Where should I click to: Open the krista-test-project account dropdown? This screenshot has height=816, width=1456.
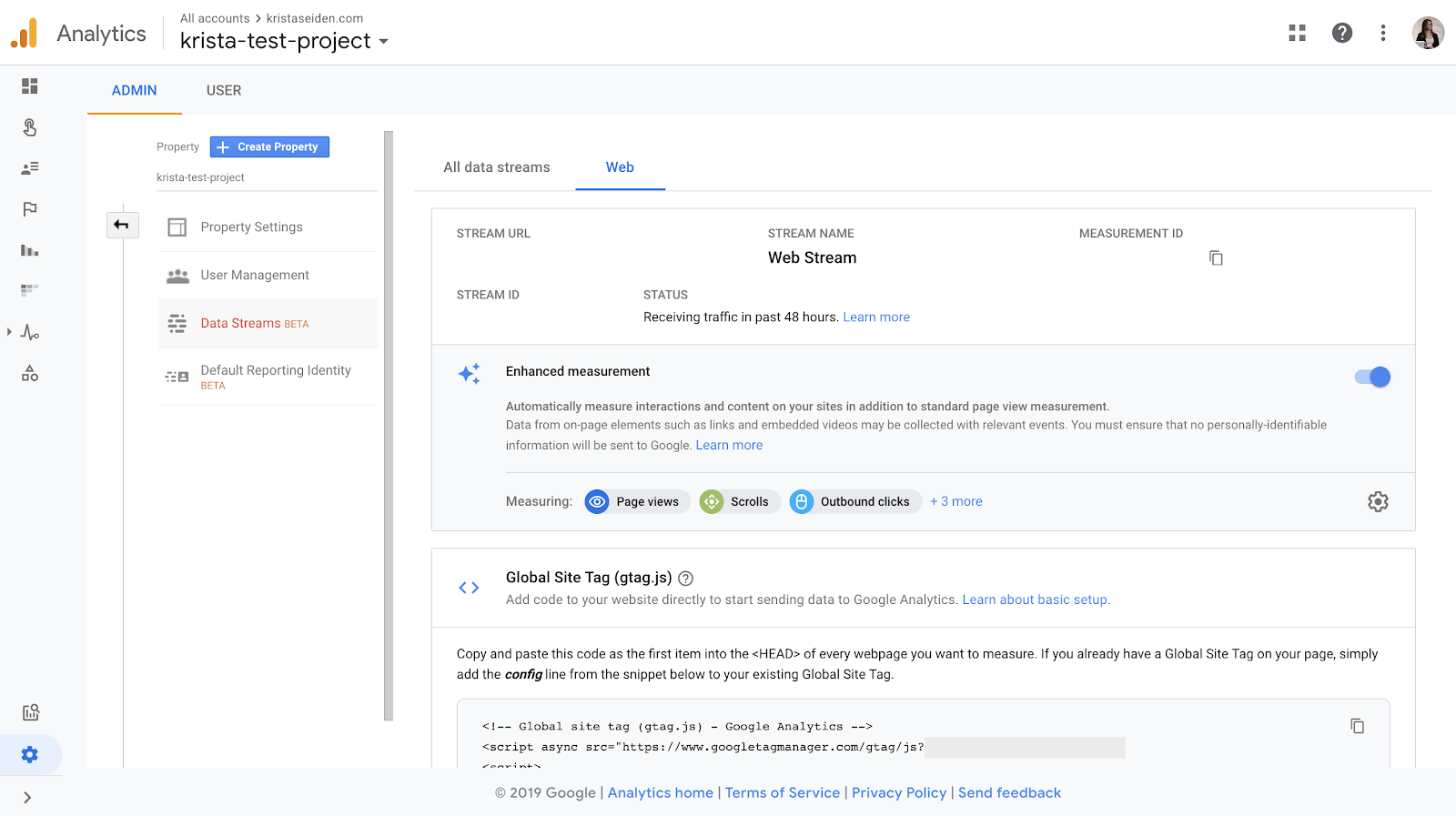285,41
